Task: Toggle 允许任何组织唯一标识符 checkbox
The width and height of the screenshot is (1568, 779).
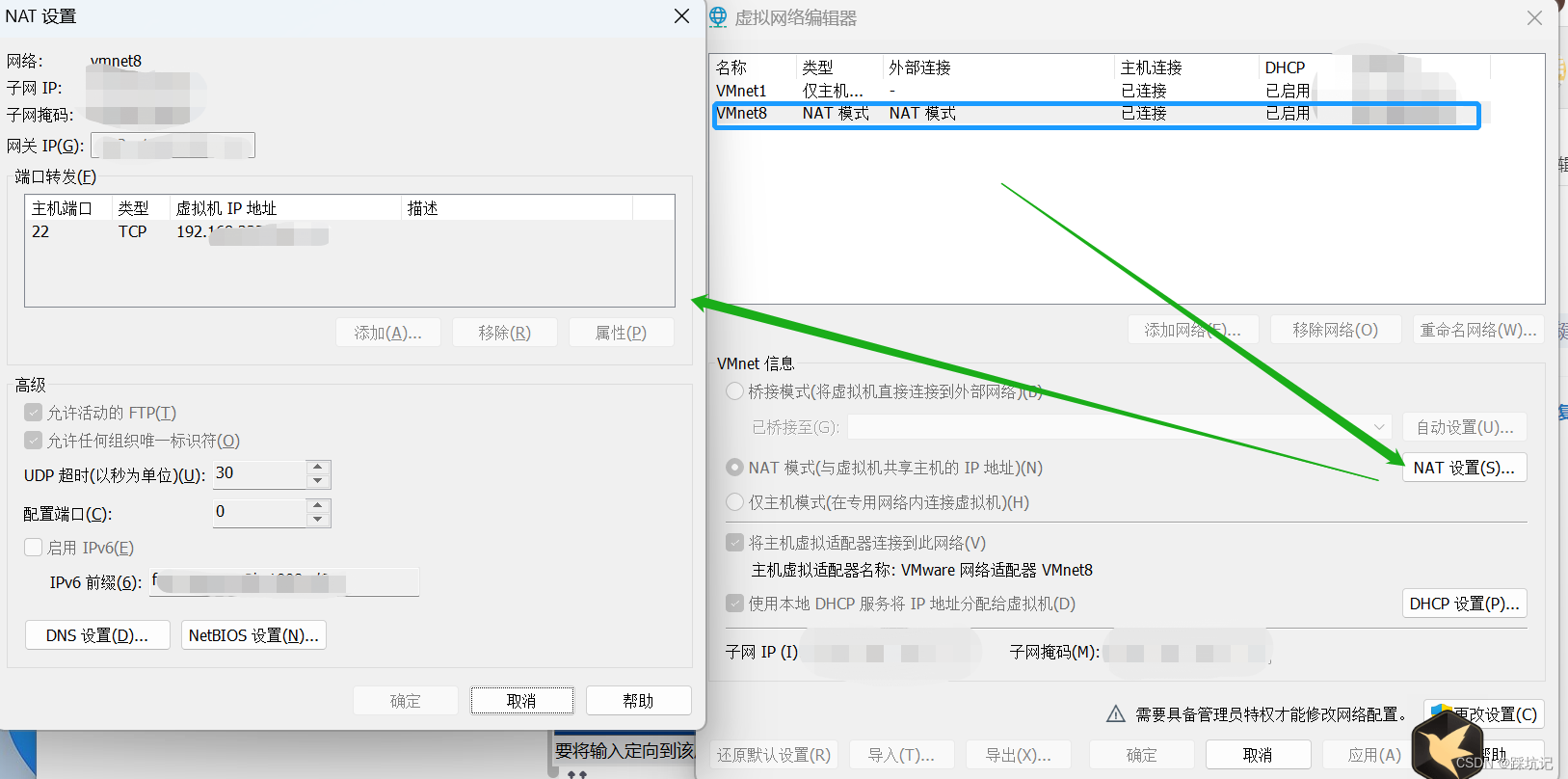Action: point(34,441)
